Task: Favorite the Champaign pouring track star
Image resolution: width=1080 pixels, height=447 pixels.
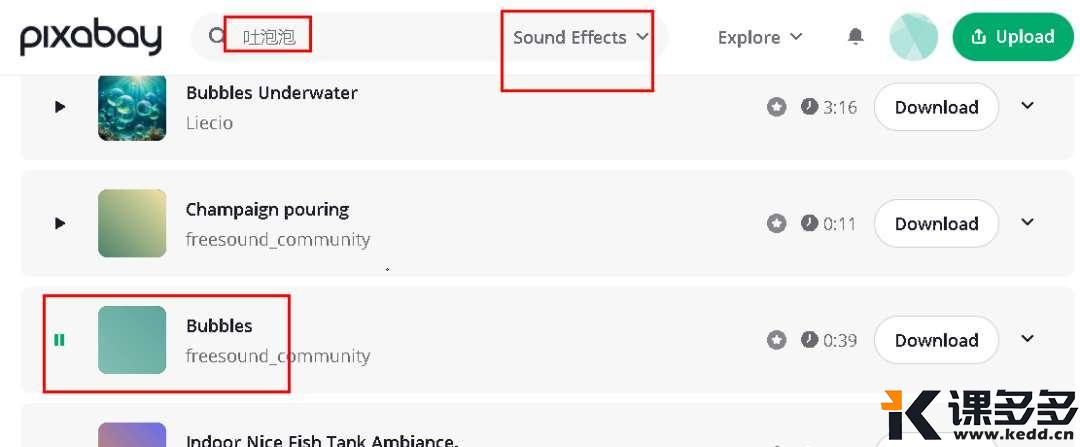Action: pyautogui.click(x=777, y=224)
